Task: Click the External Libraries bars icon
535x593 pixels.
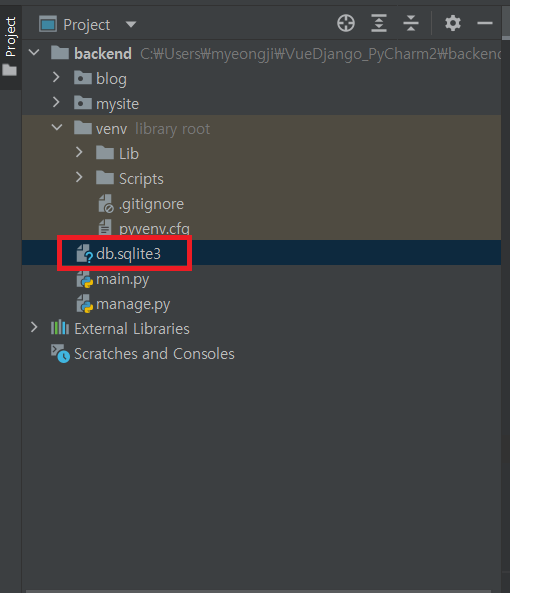Action: point(60,328)
